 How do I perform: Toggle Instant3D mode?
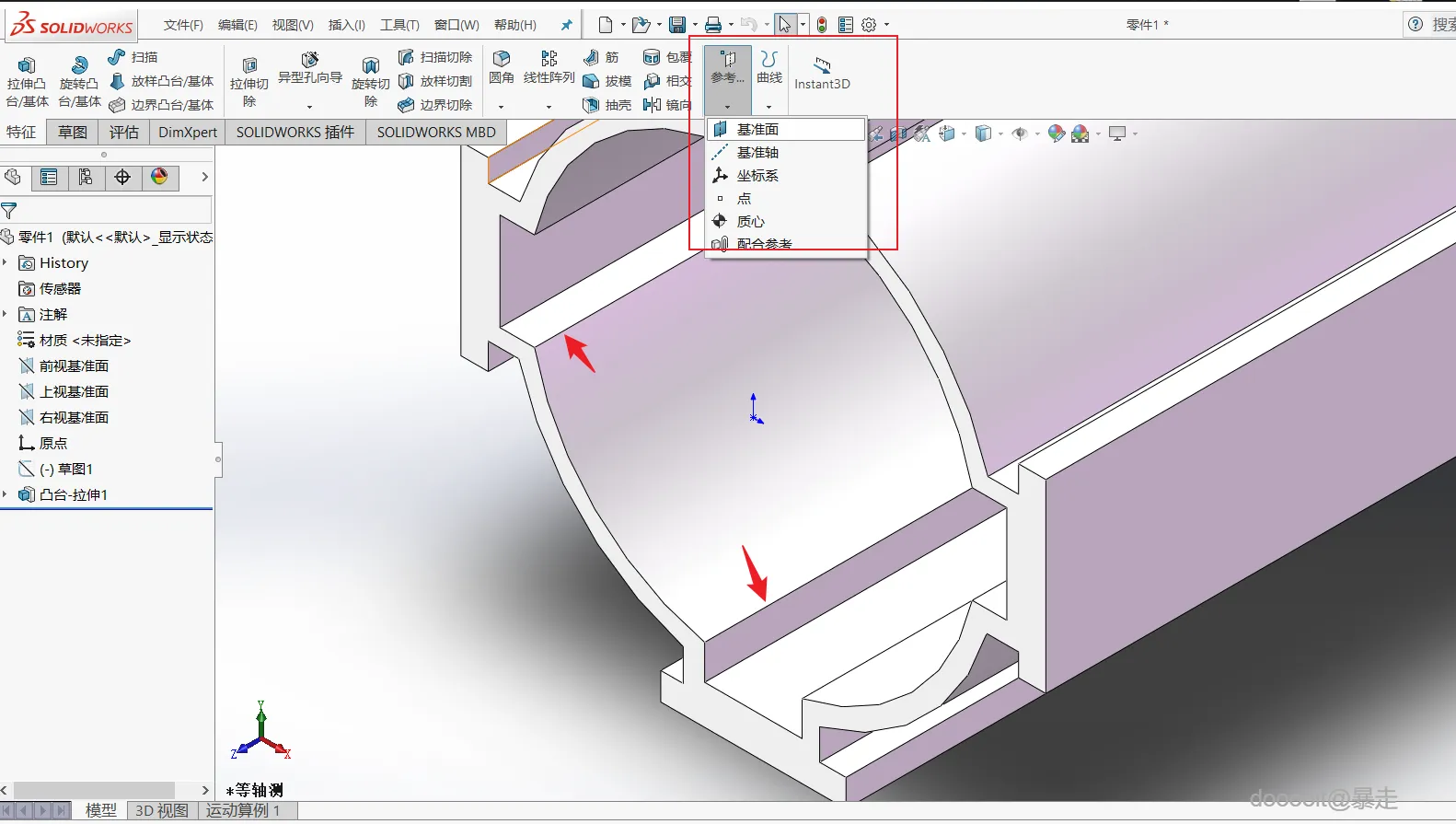822,72
